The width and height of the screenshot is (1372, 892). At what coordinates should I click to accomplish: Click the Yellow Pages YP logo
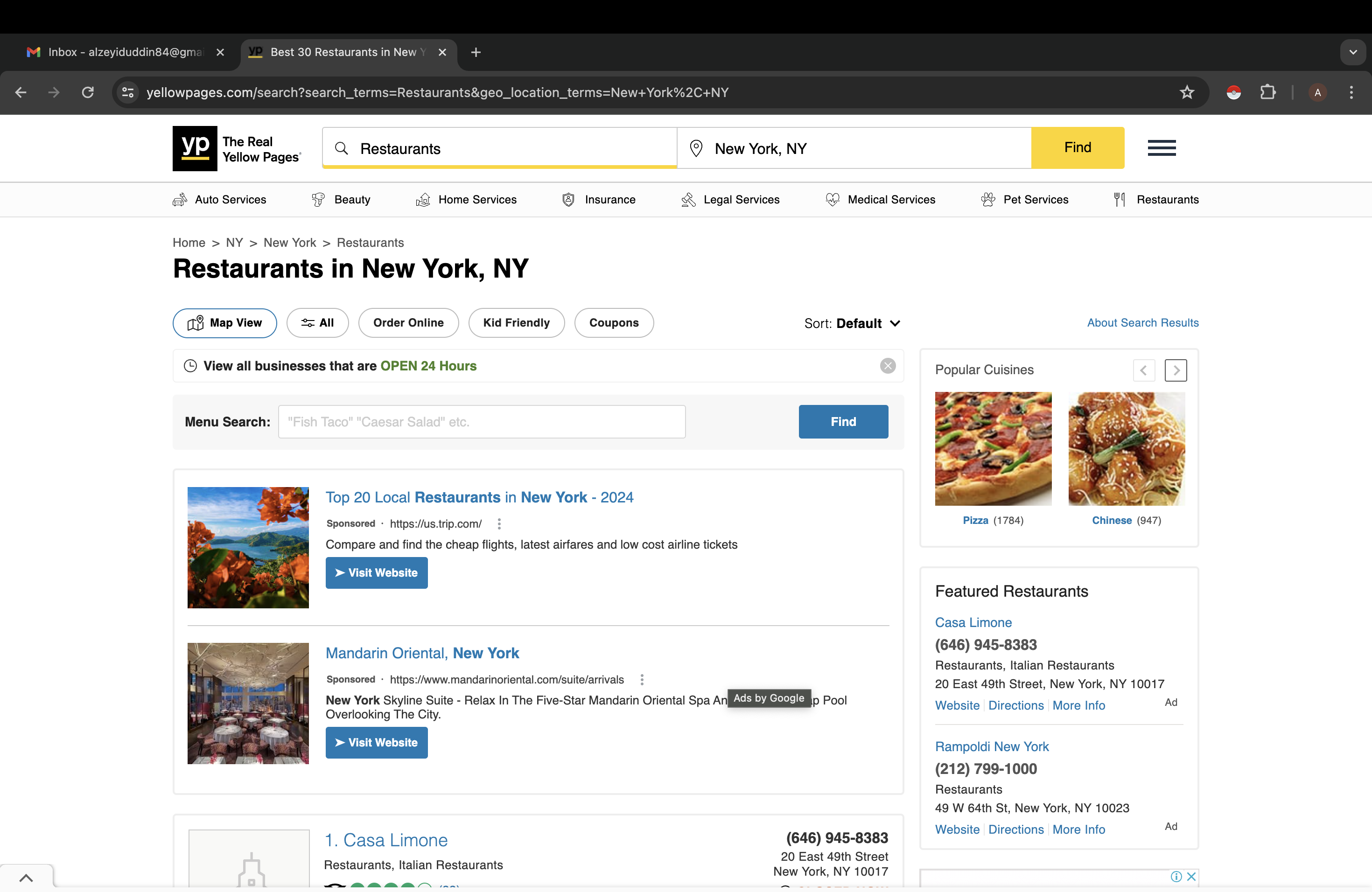(195, 148)
